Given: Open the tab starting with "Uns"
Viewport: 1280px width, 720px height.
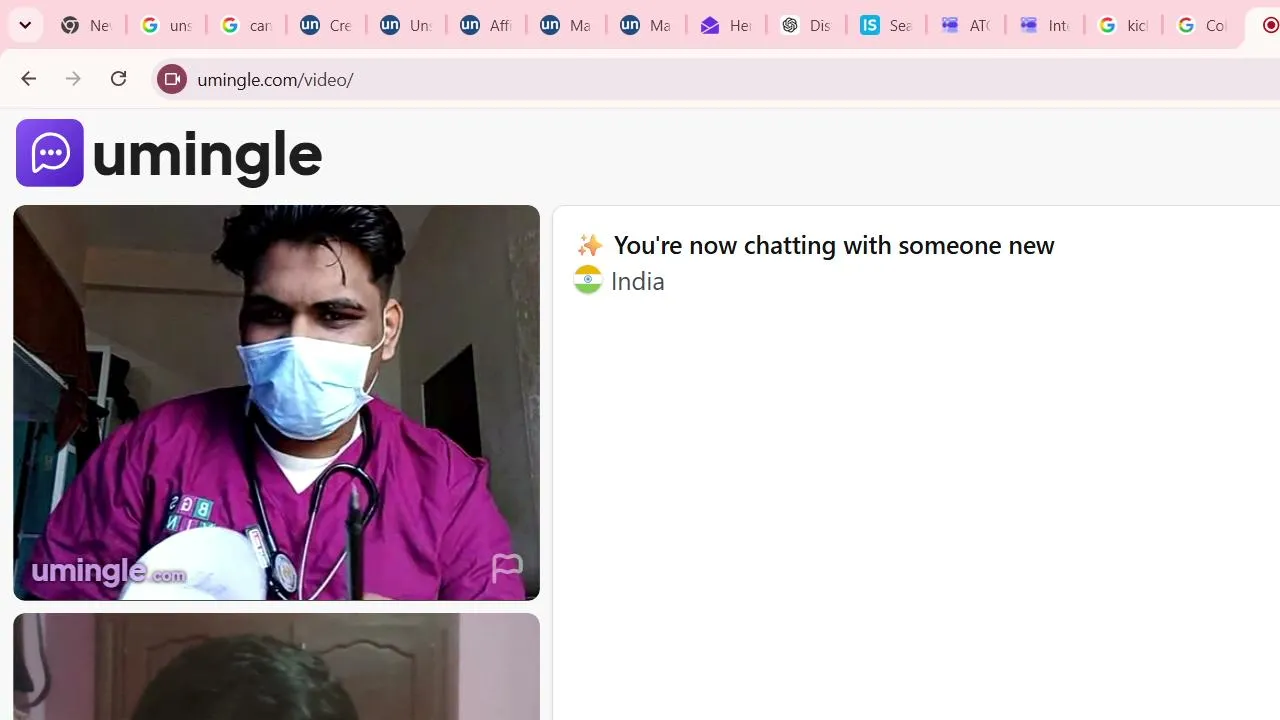Looking at the screenshot, I should coord(406,25).
